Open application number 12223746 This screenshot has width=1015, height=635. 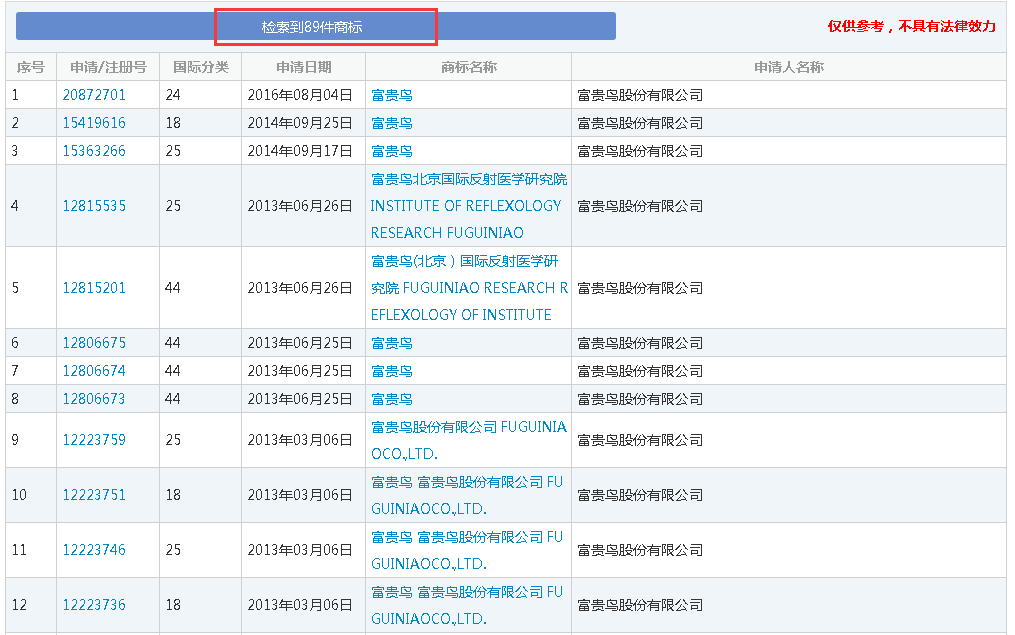[x=94, y=550]
